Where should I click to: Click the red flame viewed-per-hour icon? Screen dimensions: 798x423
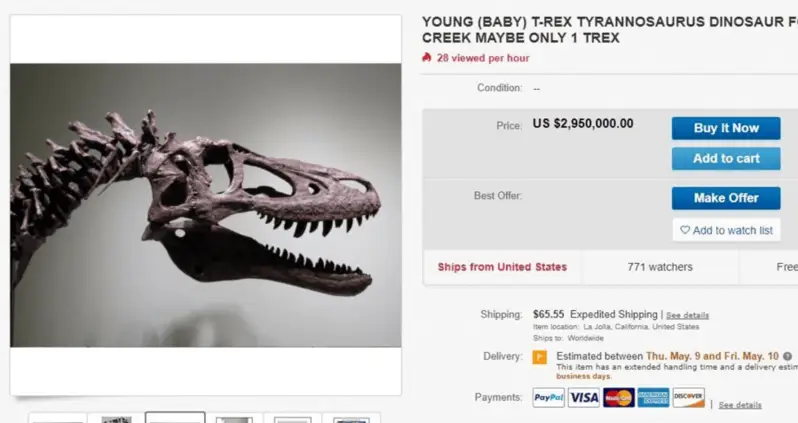tap(427, 58)
